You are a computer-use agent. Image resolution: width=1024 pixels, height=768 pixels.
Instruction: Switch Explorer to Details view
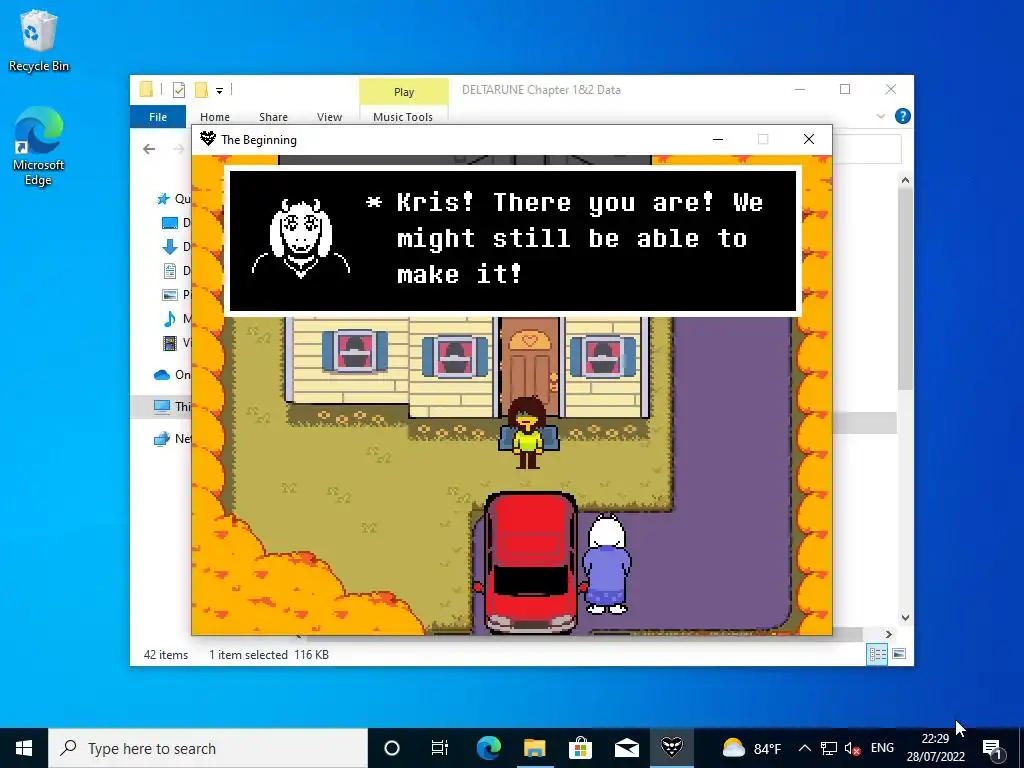click(x=877, y=654)
